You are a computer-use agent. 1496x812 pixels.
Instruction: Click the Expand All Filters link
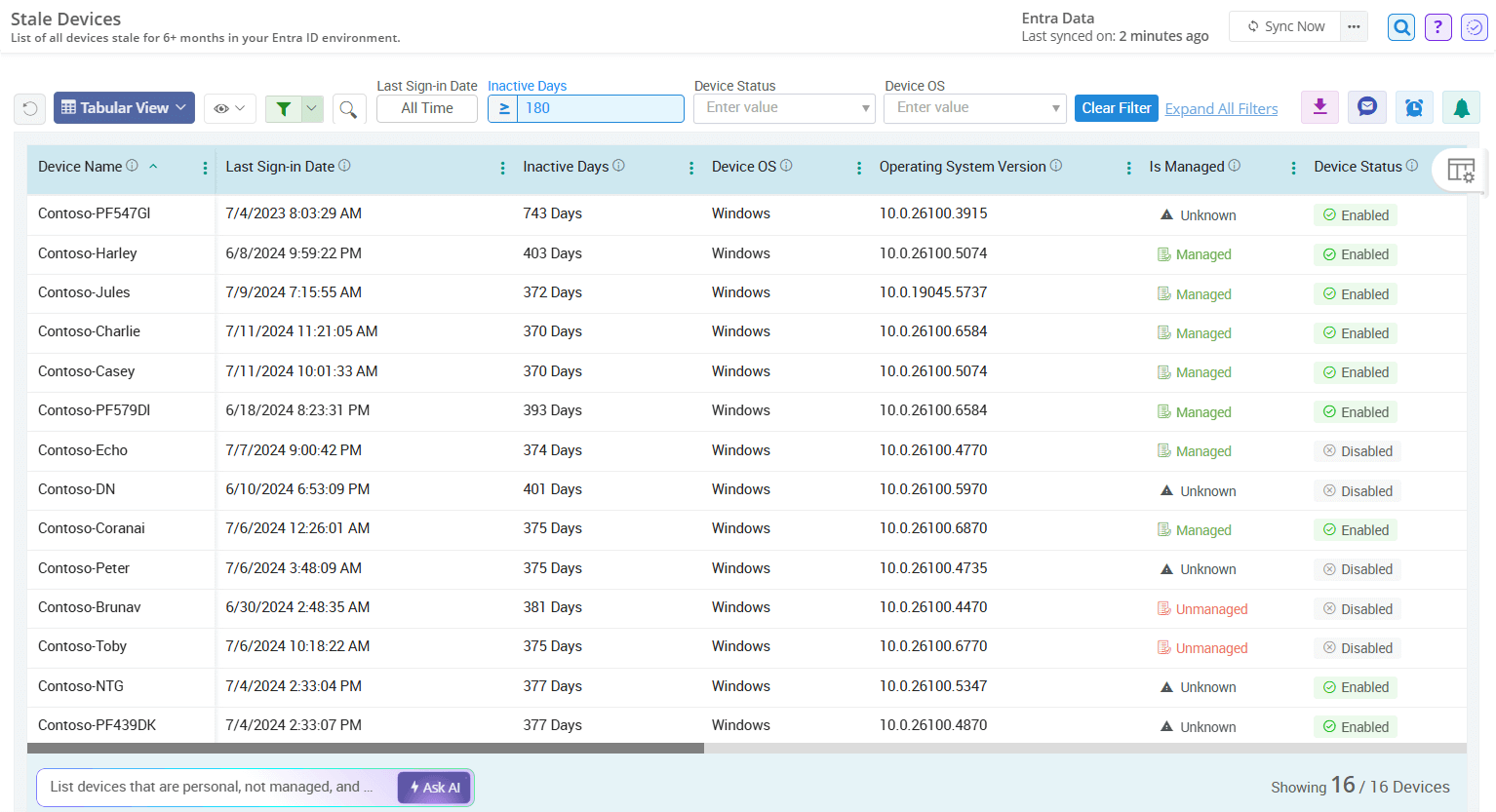click(x=1221, y=108)
